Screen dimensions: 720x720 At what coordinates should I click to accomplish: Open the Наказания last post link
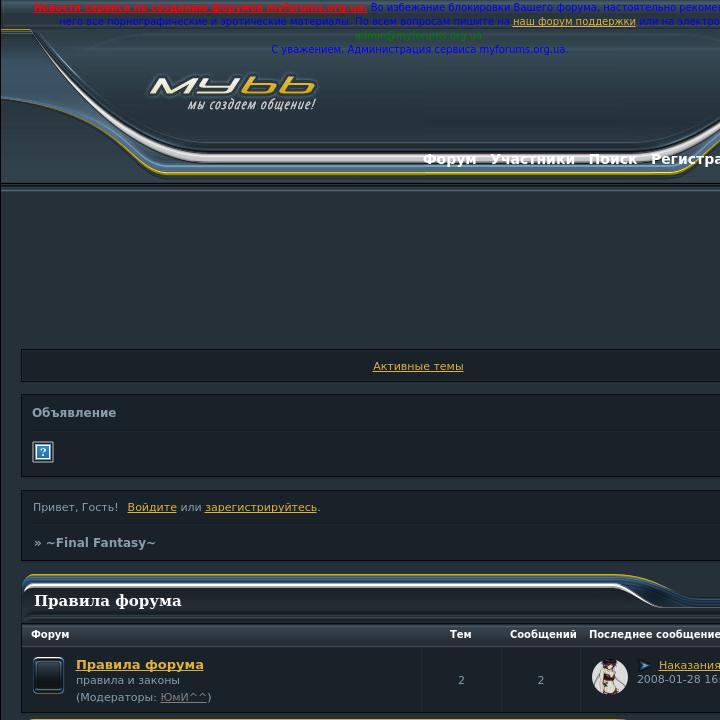point(689,665)
